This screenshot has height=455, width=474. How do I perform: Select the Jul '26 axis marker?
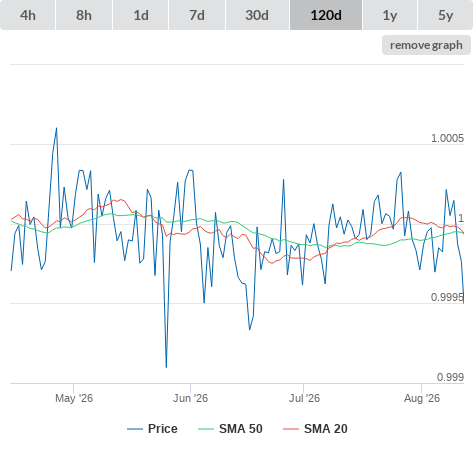click(304, 398)
